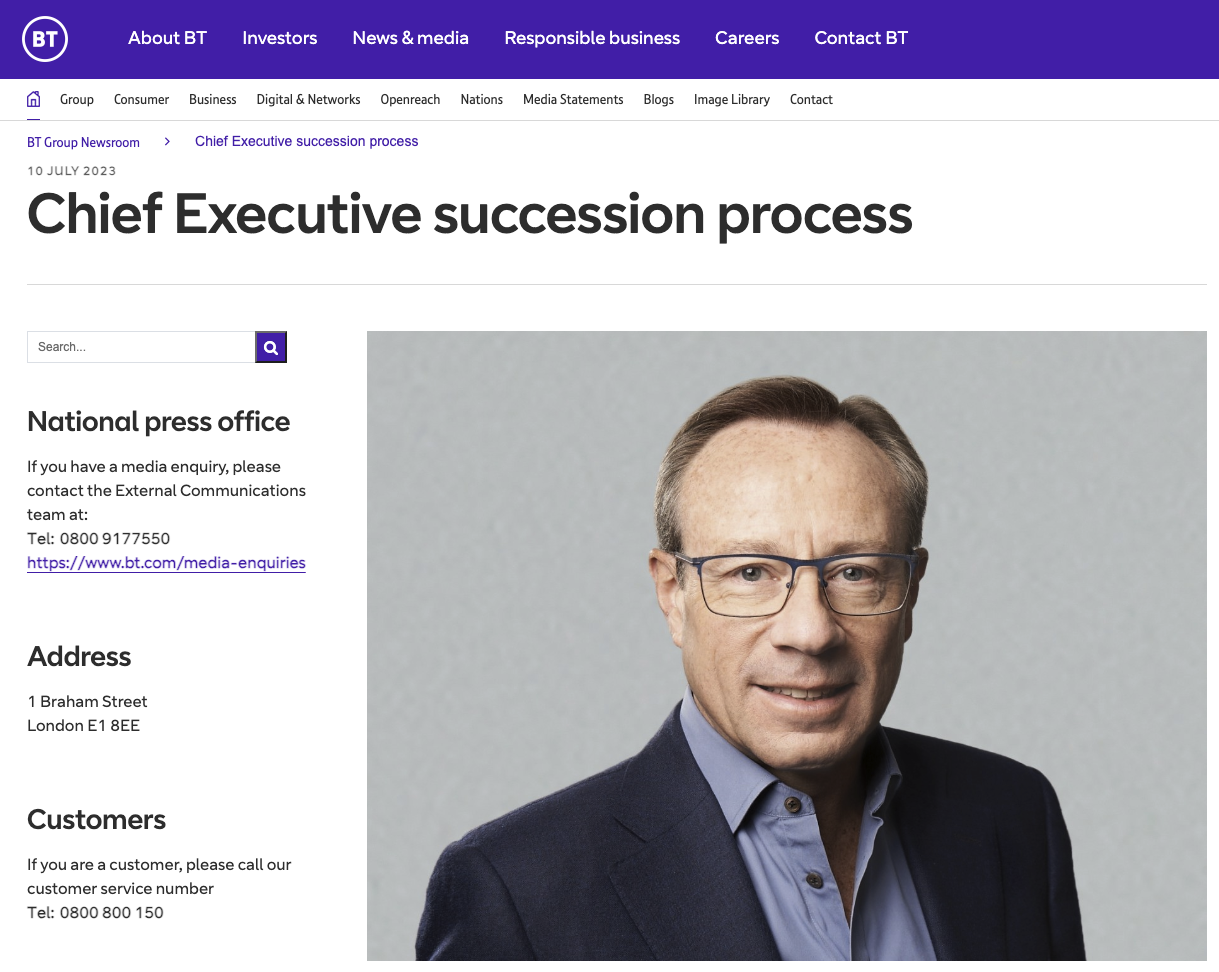This screenshot has height=972, width=1219.
Task: Go to News & media section
Action: 410,38
